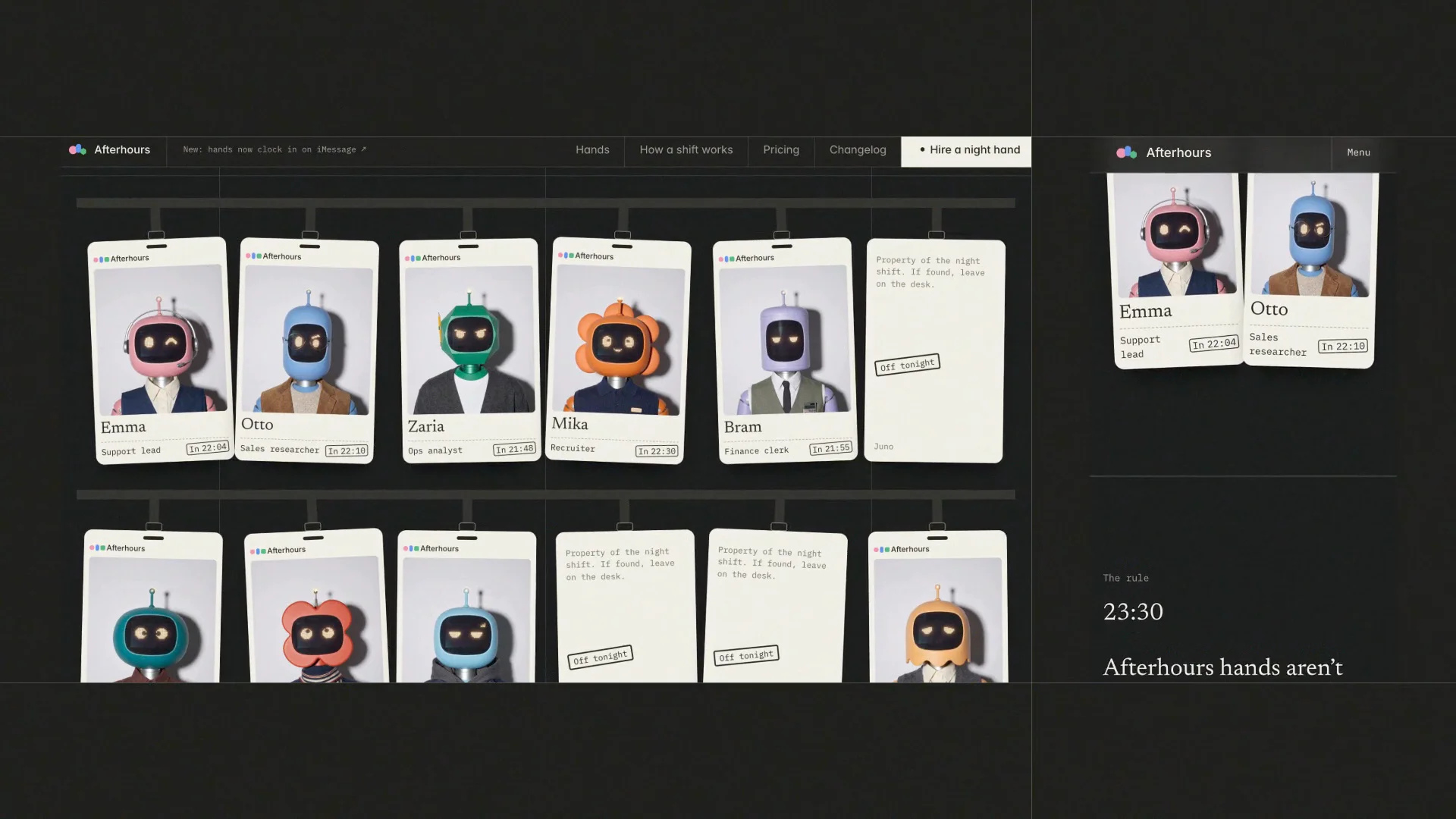Click the 23:30 rule time heading
1456x819 pixels.
pos(1133,612)
